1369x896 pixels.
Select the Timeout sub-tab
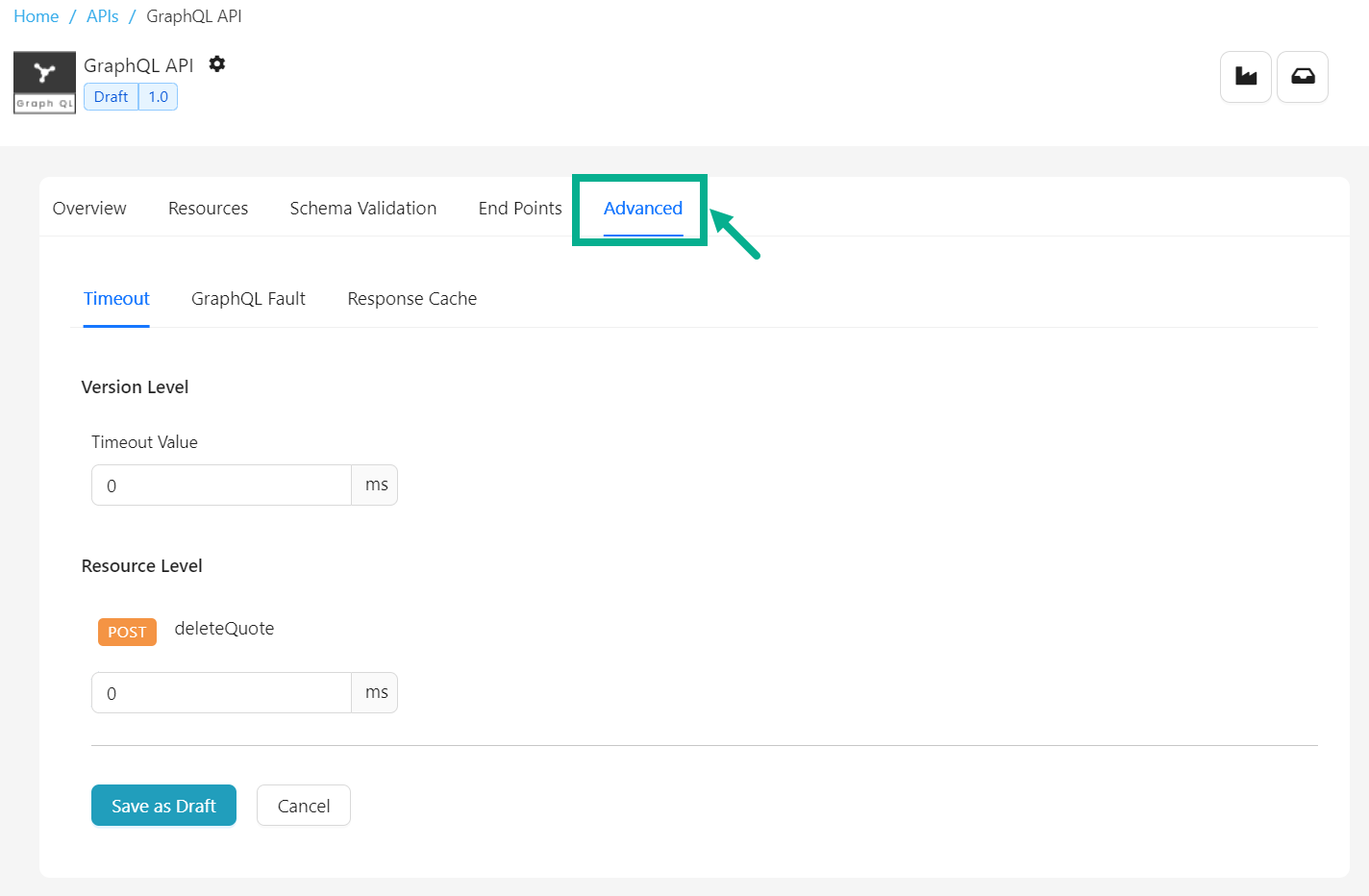coord(116,299)
